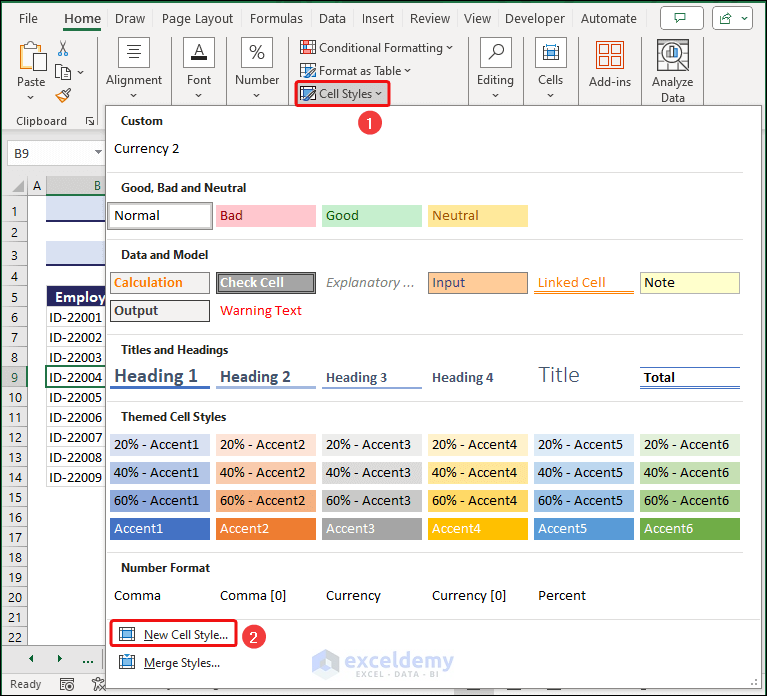767x696 pixels.
Task: Apply the Normal cell style
Action: click(x=160, y=216)
